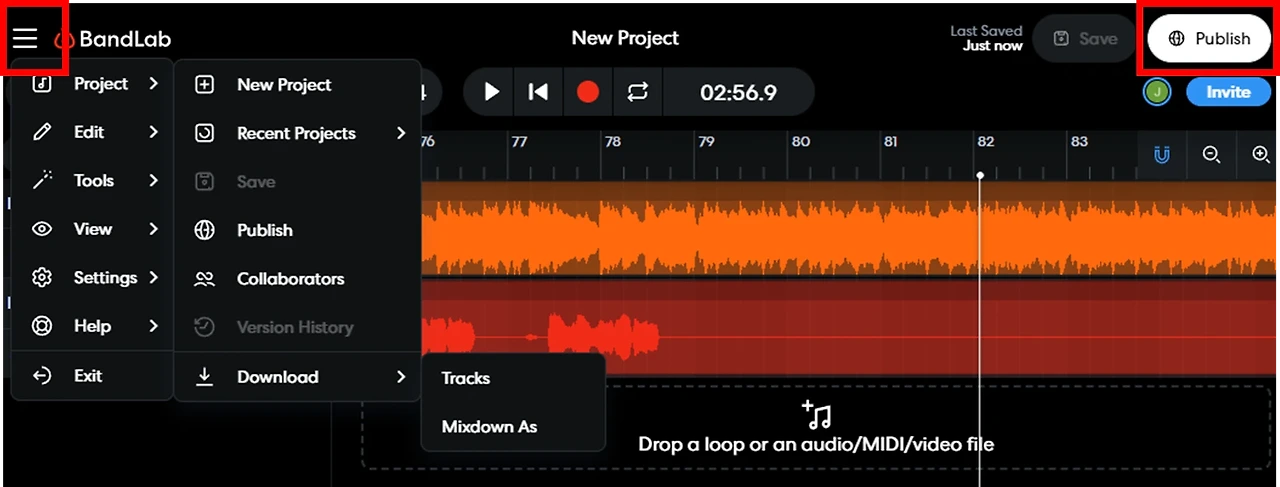Choose Mixdown As download option

[514, 426]
